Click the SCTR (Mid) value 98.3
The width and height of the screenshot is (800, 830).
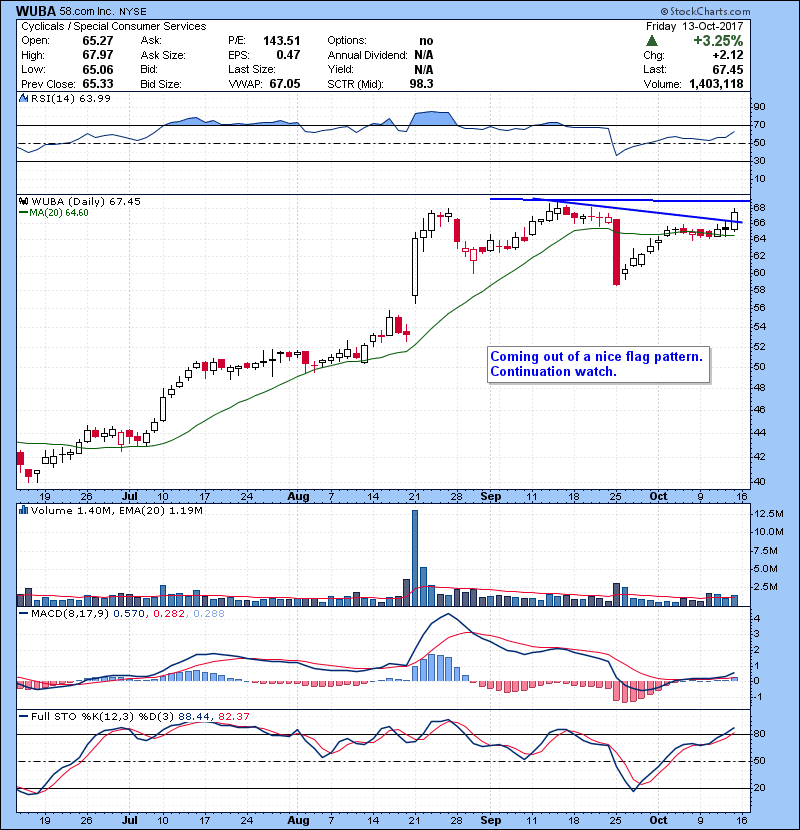point(421,84)
